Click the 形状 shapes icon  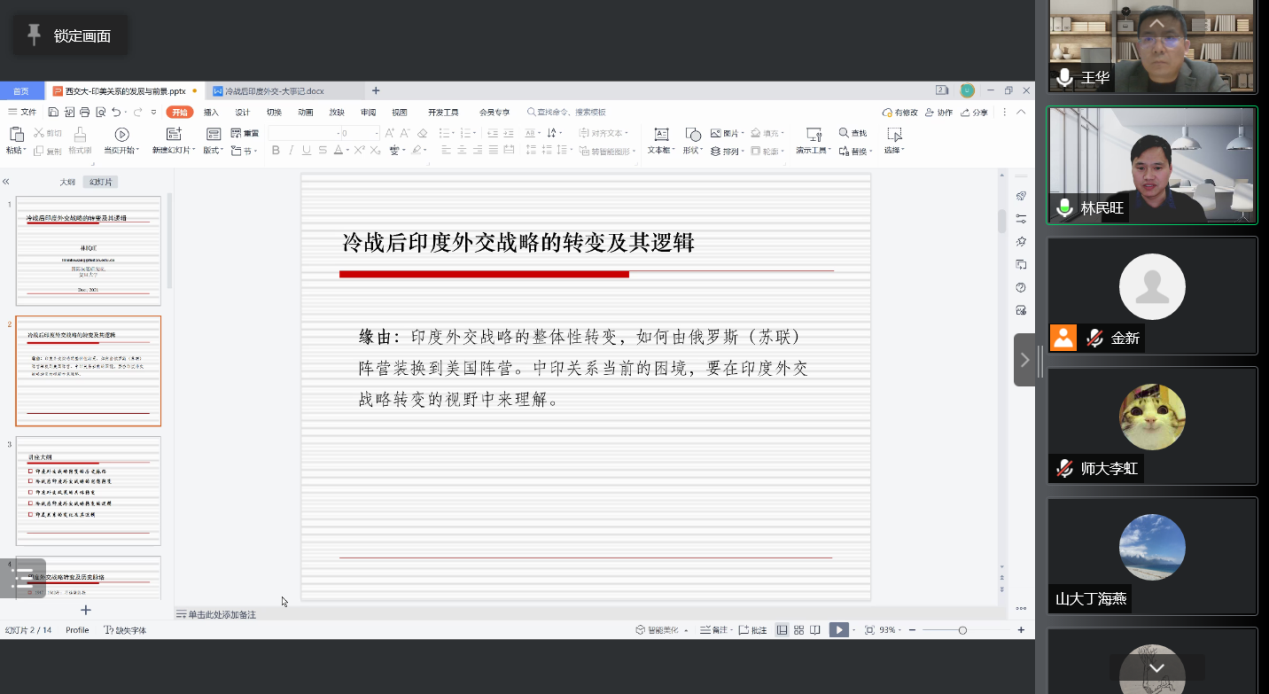coord(692,135)
